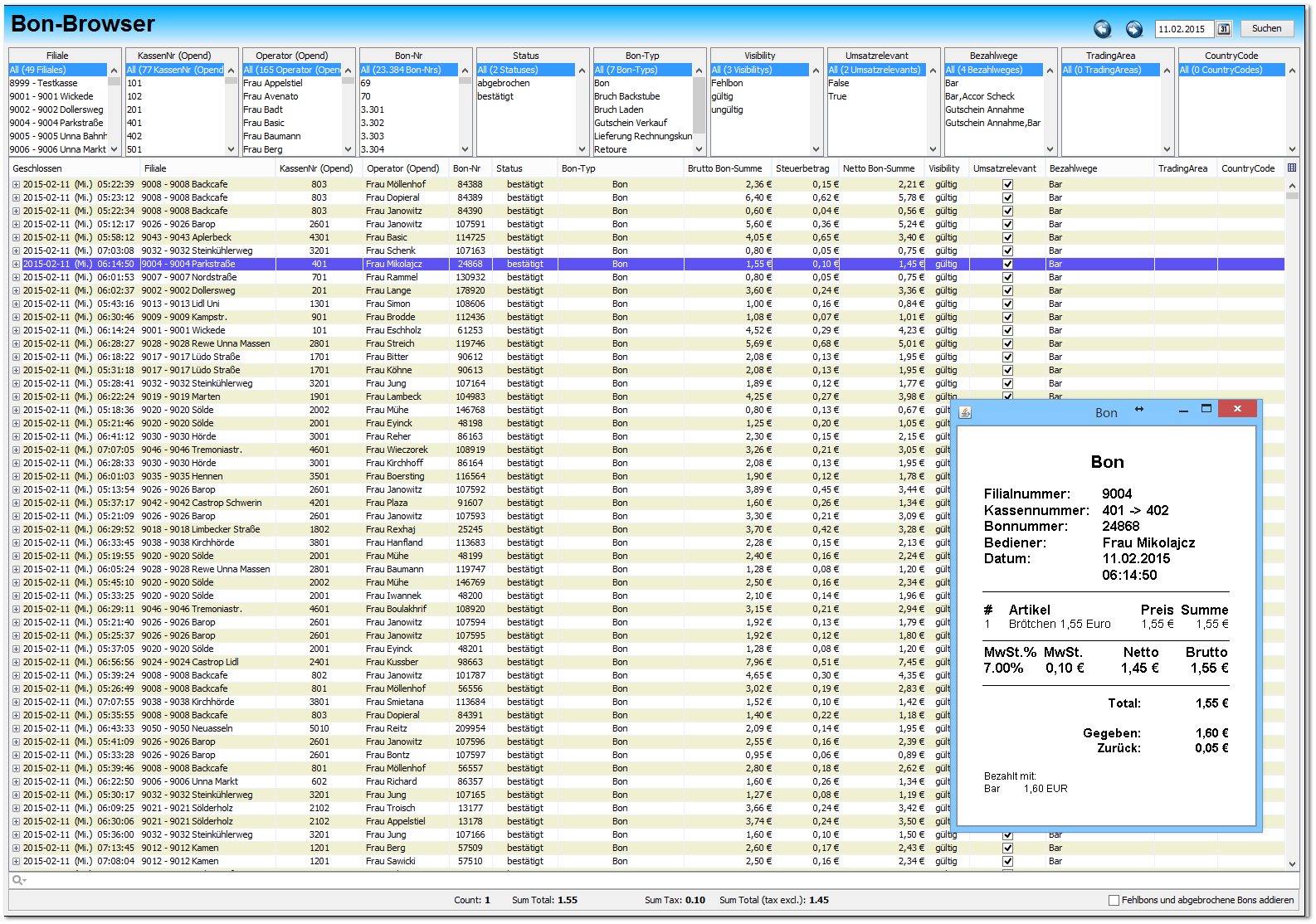Select Gutschein Annahme,Bar in Bezahlwege filter
Viewport: 1316px width, 924px height.
[993, 123]
